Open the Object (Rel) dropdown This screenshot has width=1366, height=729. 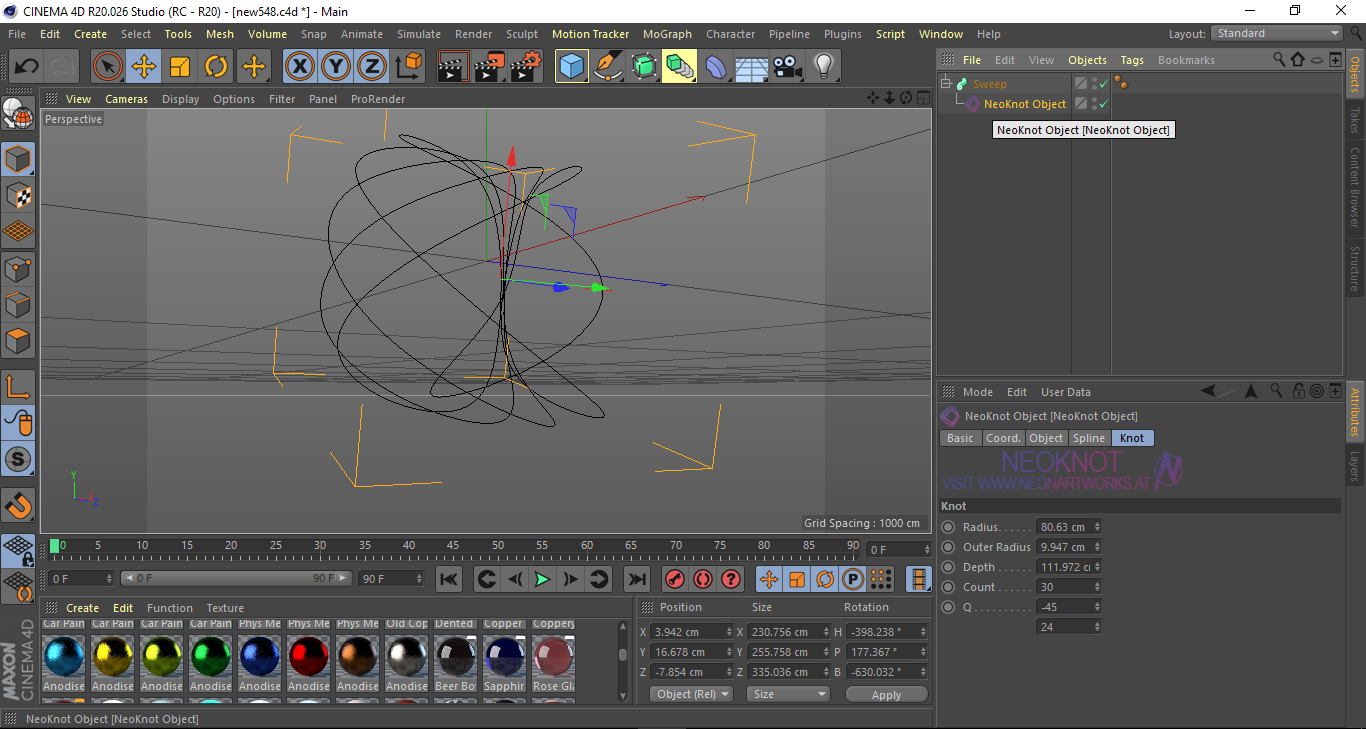click(691, 694)
